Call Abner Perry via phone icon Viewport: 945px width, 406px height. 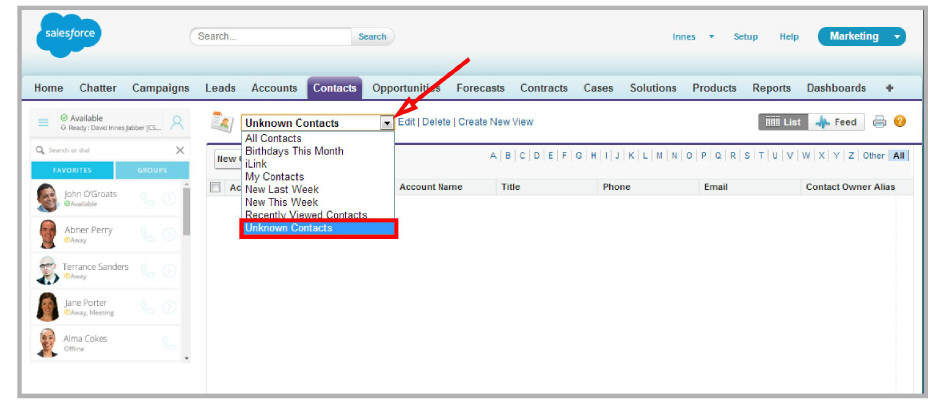(x=148, y=234)
